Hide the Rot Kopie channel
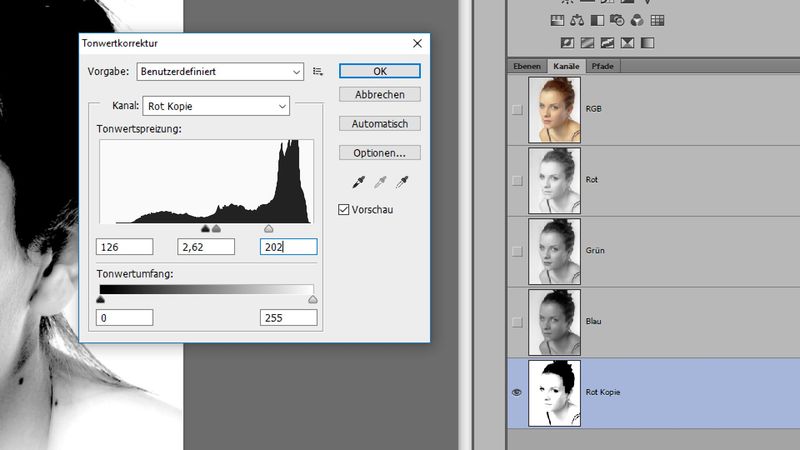 point(517,392)
